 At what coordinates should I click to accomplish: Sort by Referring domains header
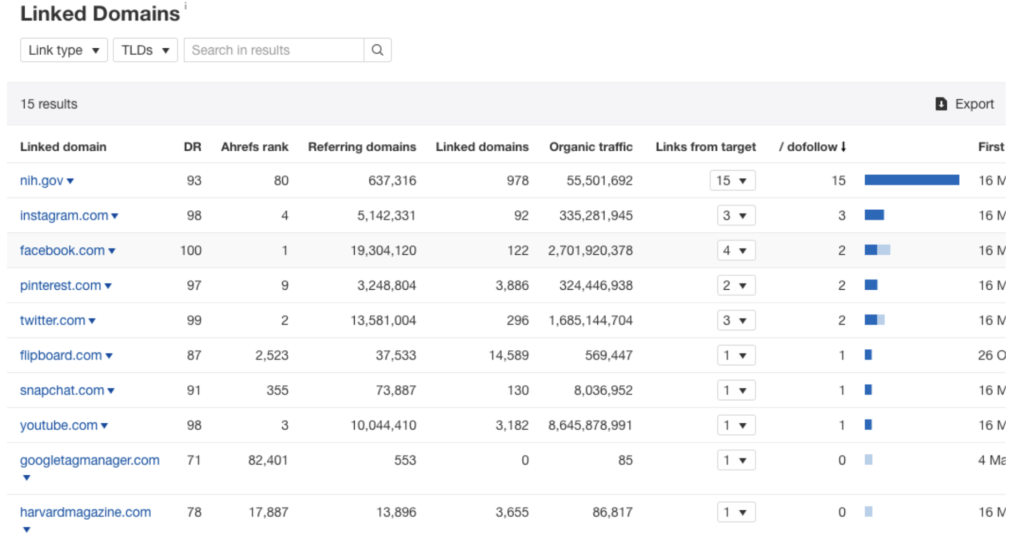[x=362, y=147]
